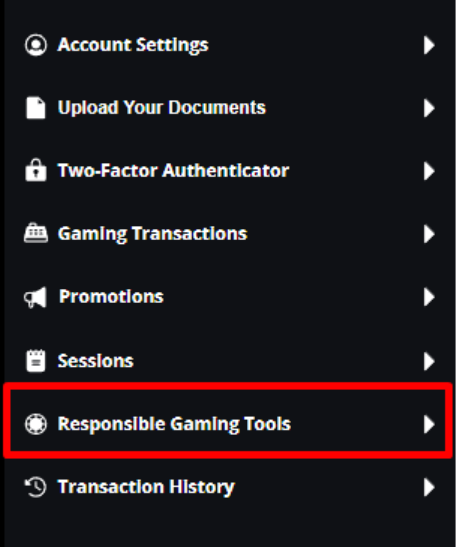Expand the Two-Factor Authenticator arrow
This screenshot has height=547, width=456.
point(429,171)
